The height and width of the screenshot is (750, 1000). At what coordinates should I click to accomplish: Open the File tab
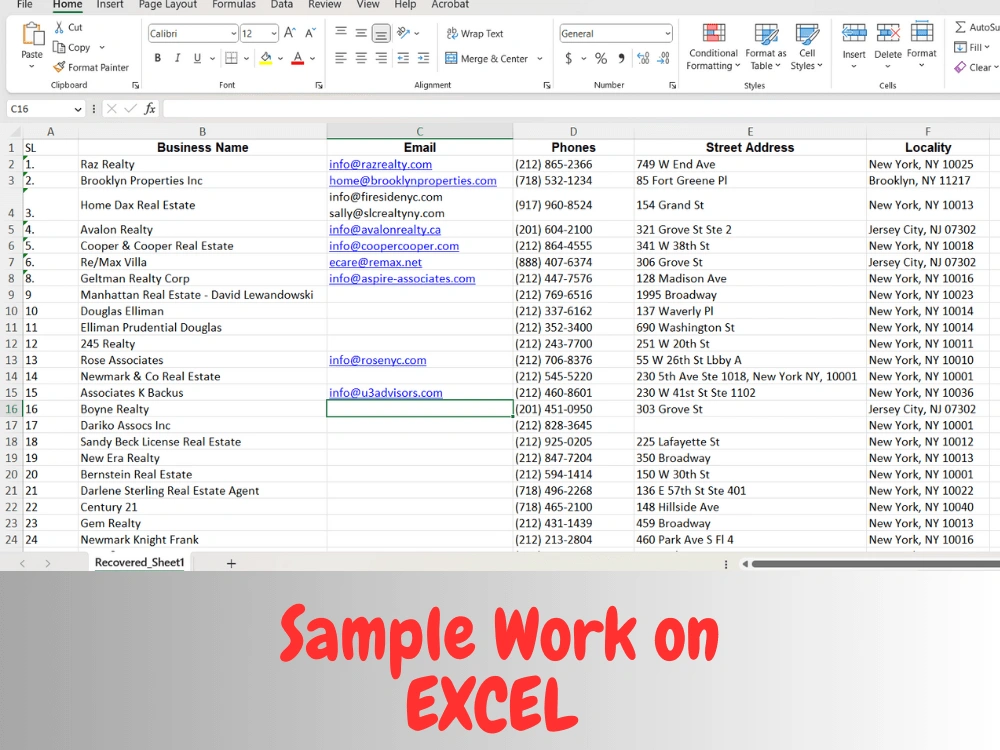[24, 4]
